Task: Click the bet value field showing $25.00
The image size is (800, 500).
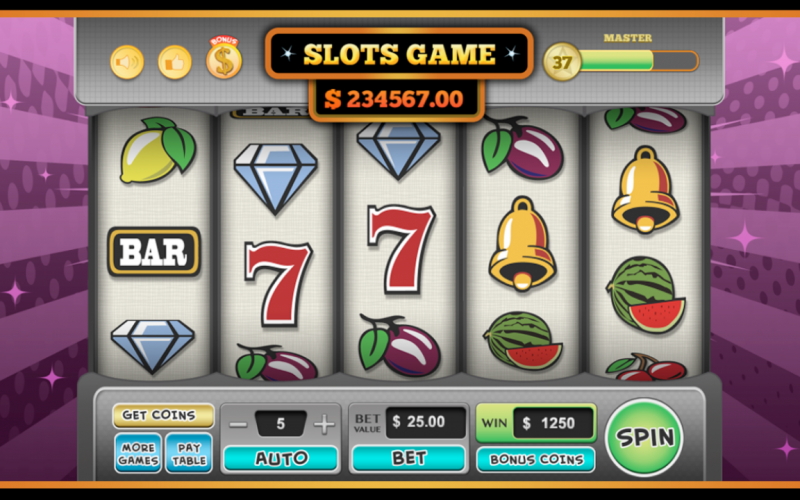Action: [426, 422]
